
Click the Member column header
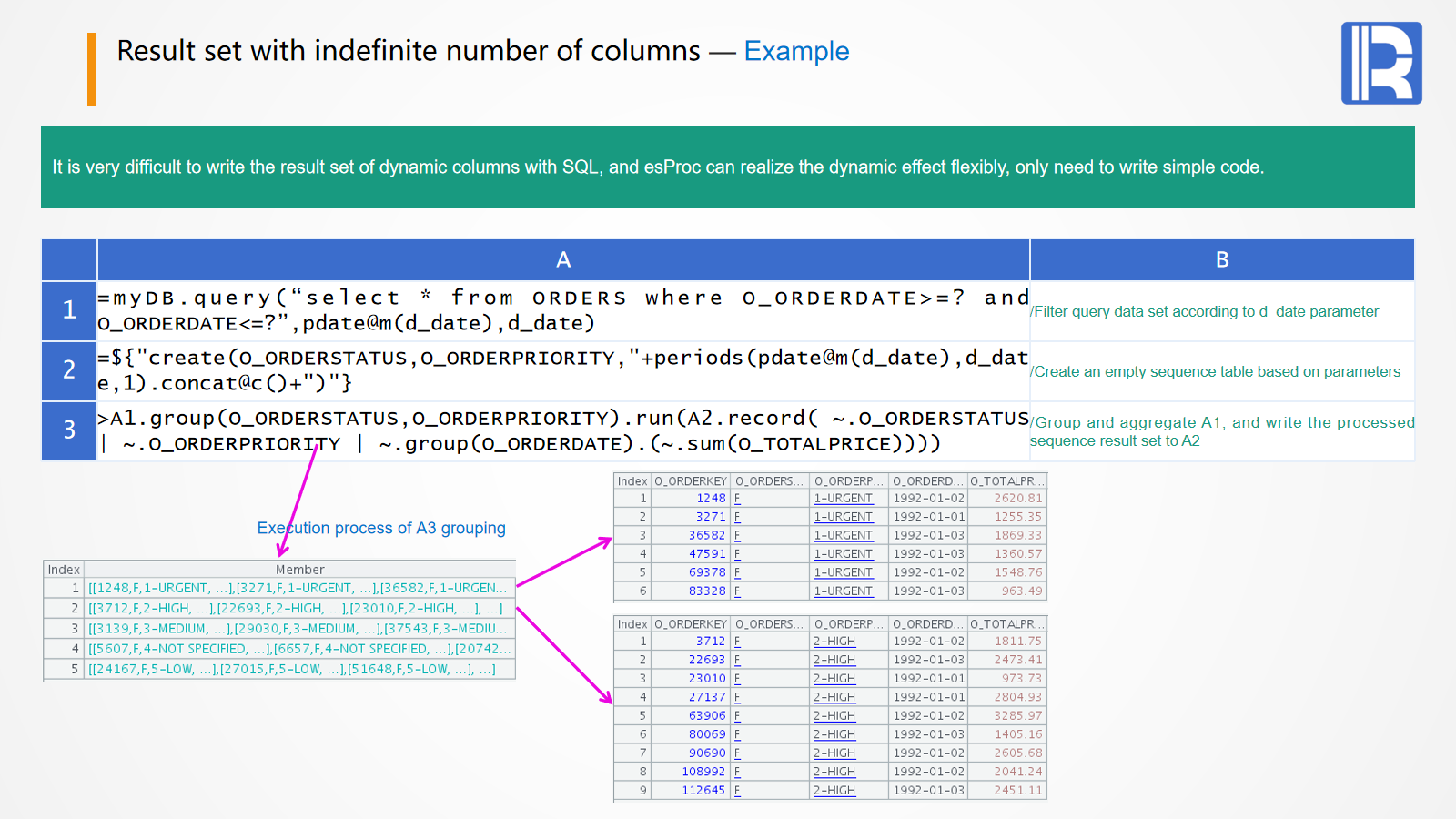tap(299, 570)
